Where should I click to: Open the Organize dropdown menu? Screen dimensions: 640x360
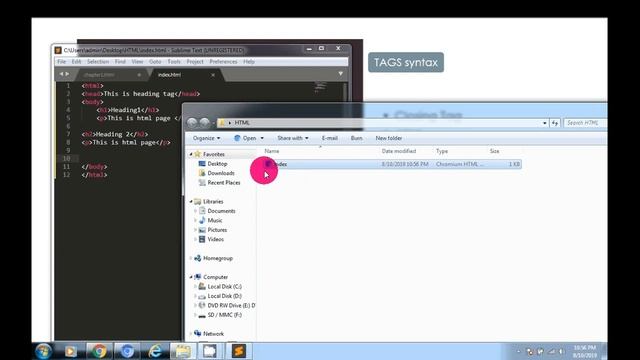(207, 138)
